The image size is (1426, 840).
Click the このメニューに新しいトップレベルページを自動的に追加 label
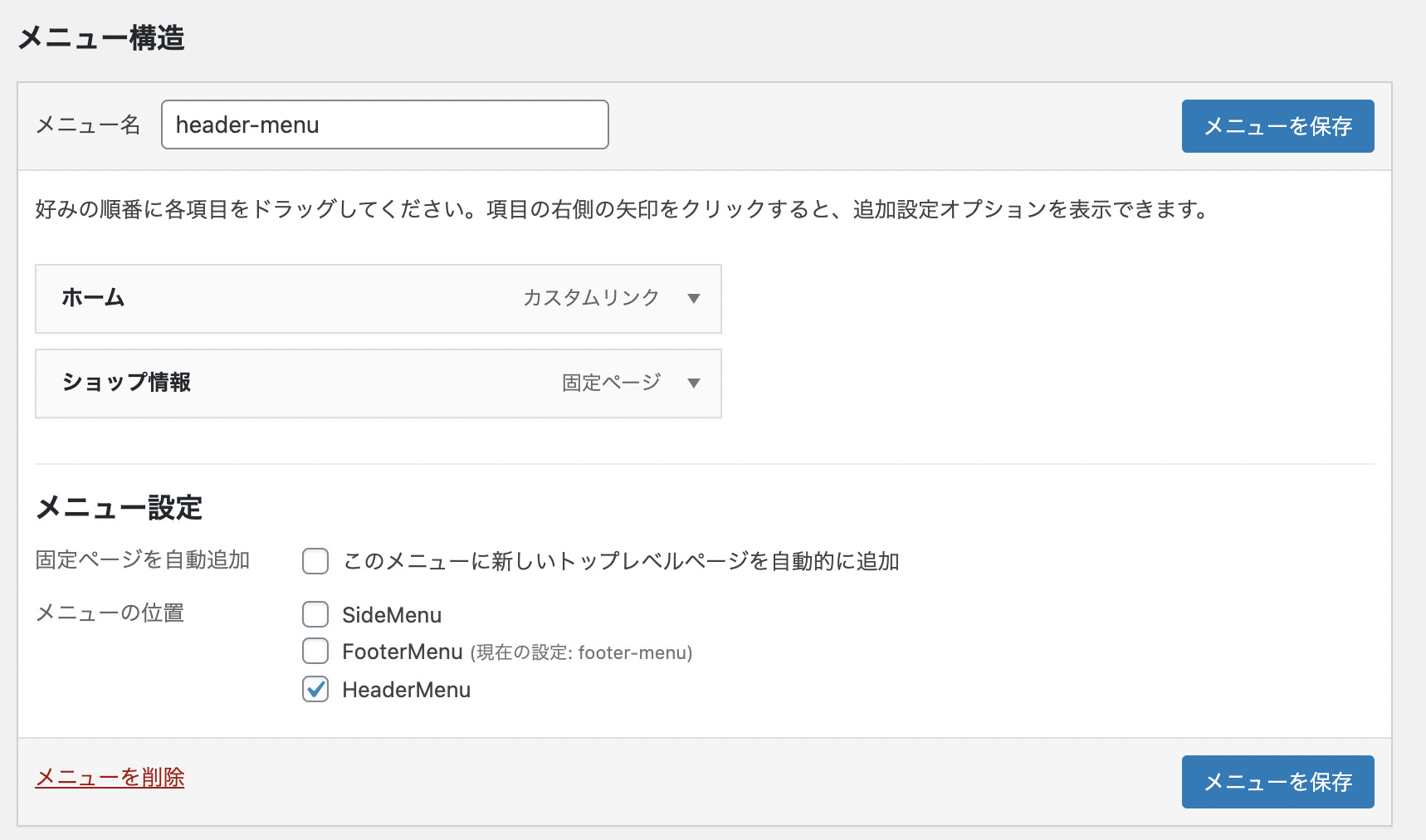(621, 561)
